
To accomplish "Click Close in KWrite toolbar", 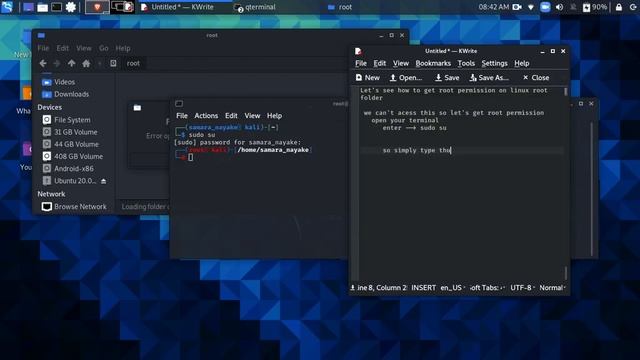I will [x=536, y=78].
